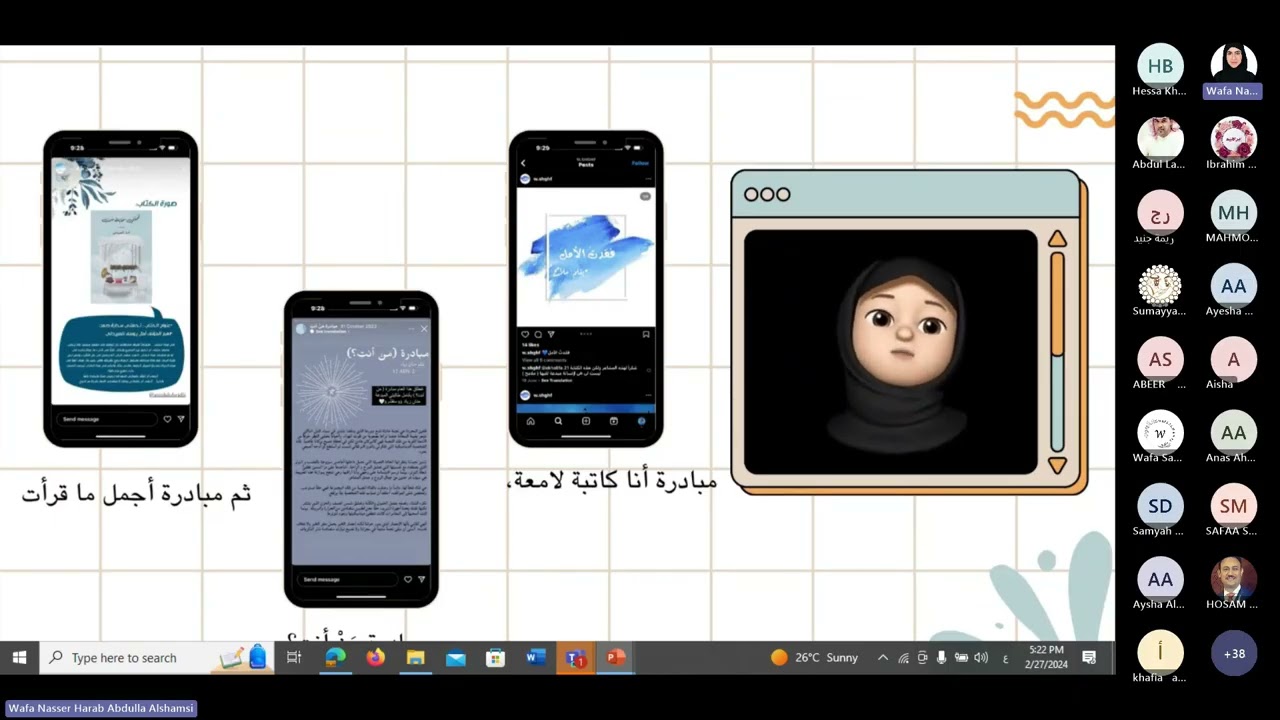Viewport: 1280px width, 720px height.
Task: Select the رج participant avatar
Action: tap(1160, 213)
